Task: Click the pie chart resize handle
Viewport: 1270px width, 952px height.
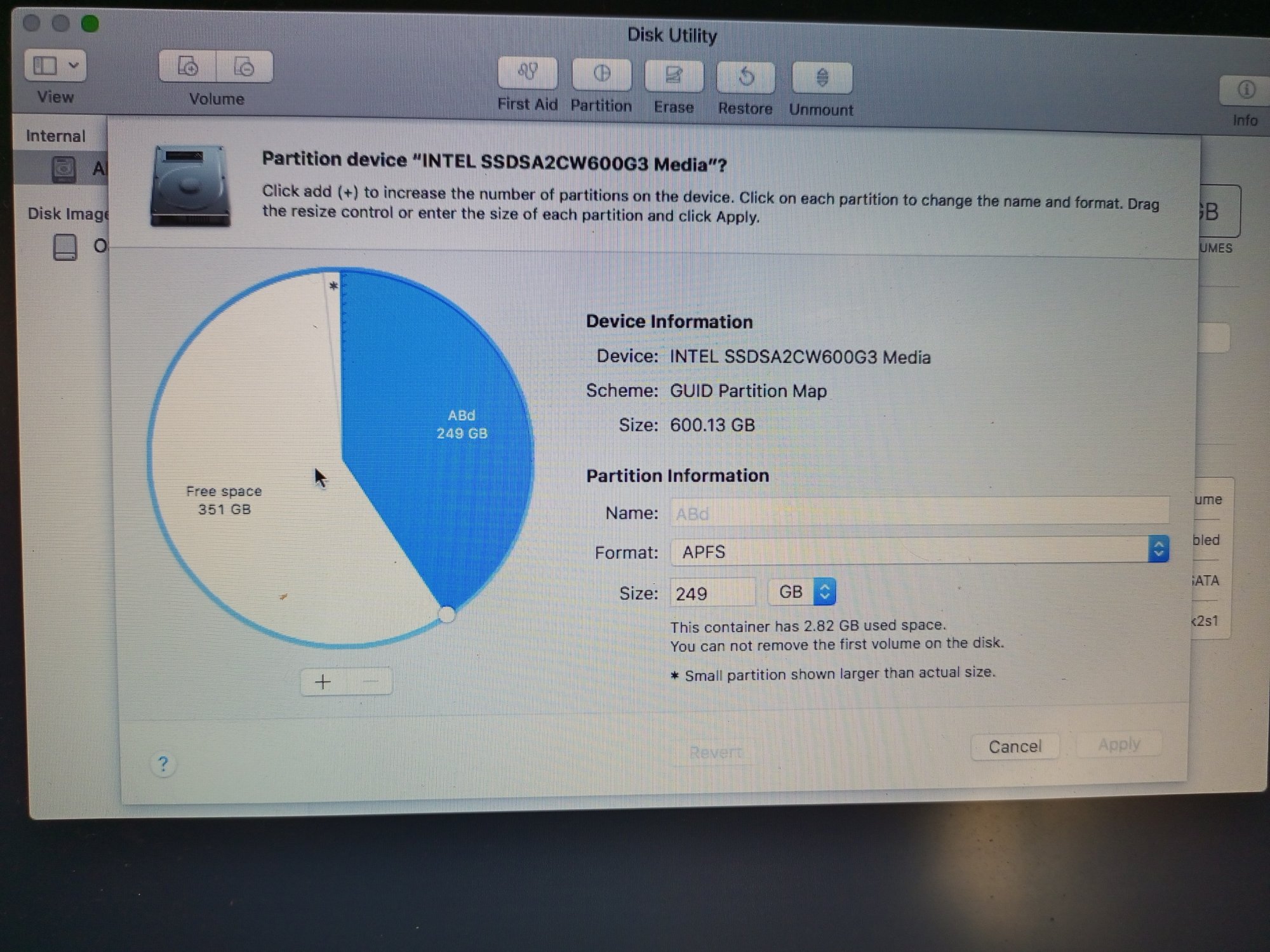Action: 447,614
